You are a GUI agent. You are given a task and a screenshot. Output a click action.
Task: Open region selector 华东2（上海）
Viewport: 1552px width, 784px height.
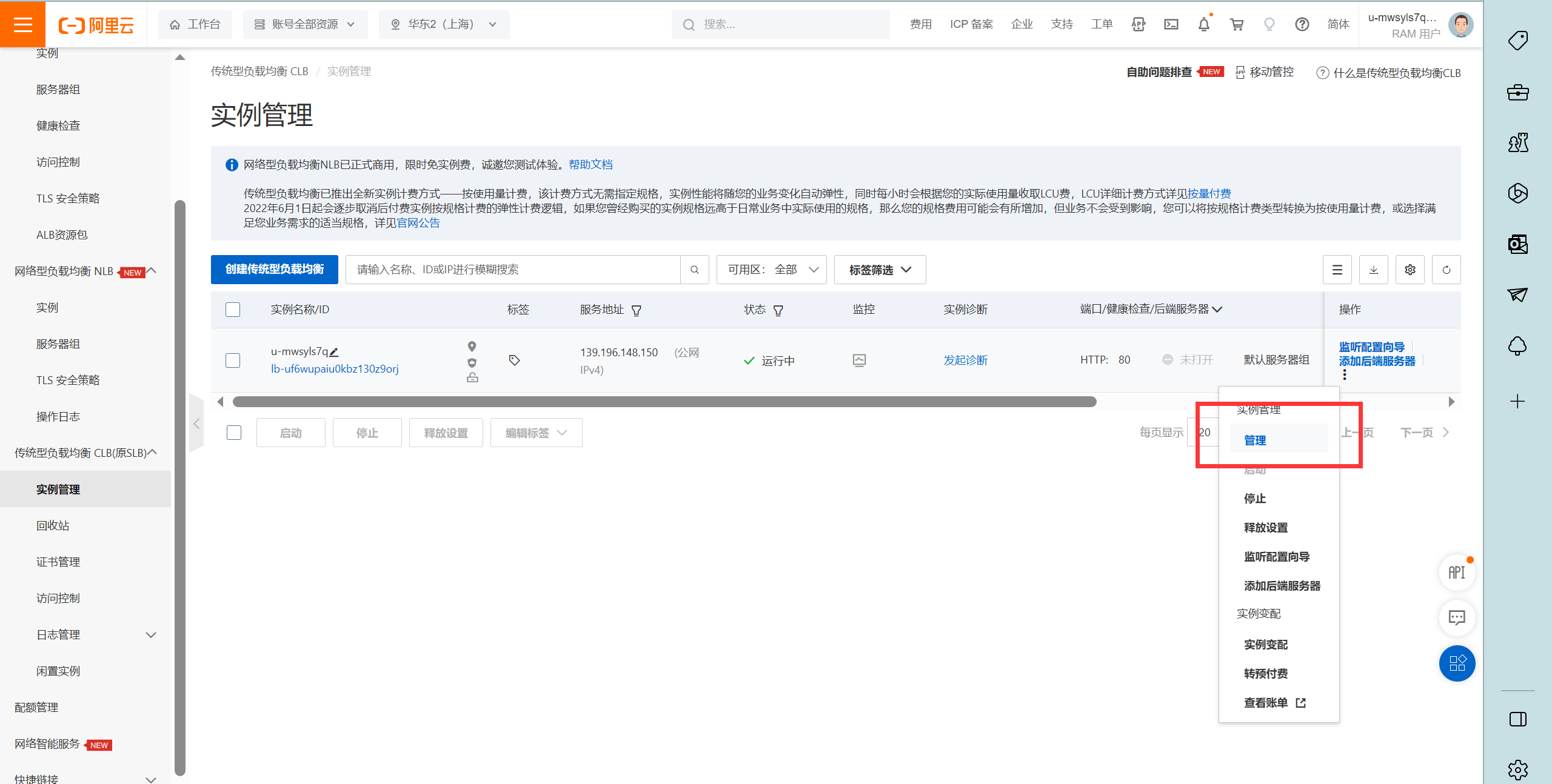(444, 24)
